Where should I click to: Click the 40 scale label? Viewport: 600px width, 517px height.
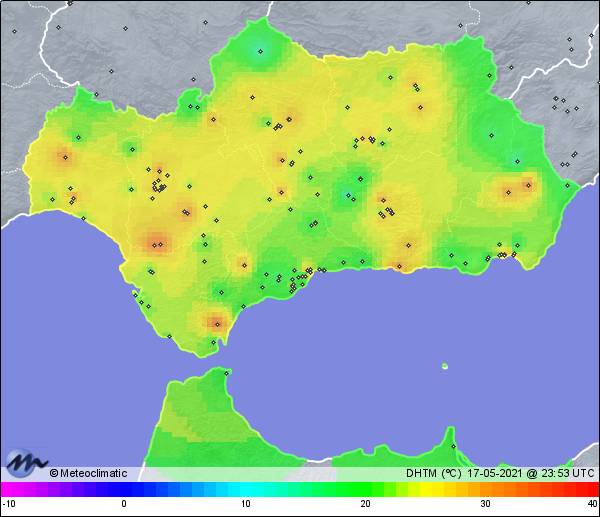pos(593,504)
